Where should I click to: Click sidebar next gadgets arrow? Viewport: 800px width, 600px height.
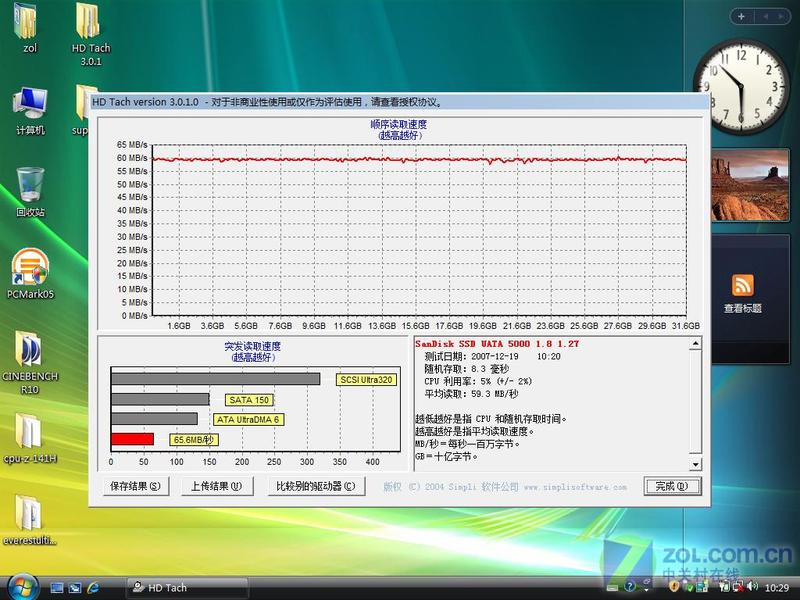[x=781, y=16]
